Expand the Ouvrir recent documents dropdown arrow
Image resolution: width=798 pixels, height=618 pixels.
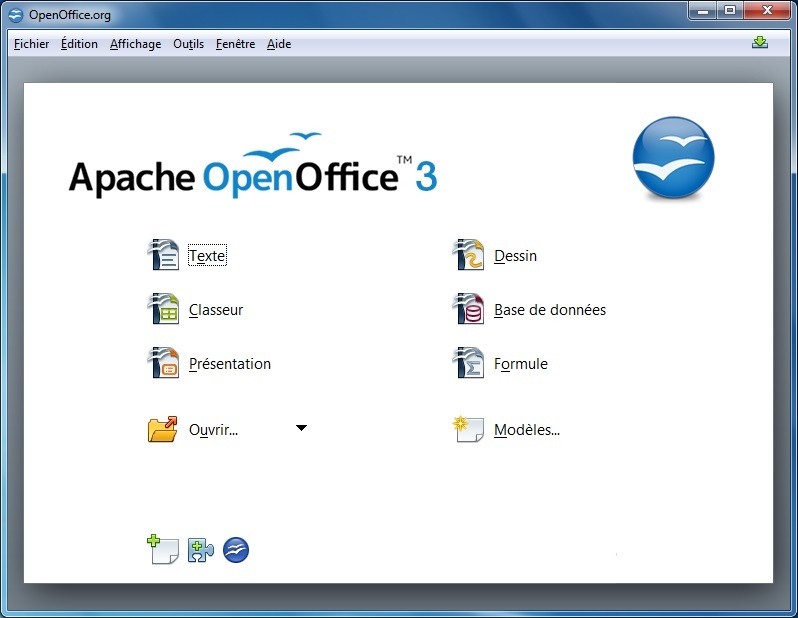point(302,429)
